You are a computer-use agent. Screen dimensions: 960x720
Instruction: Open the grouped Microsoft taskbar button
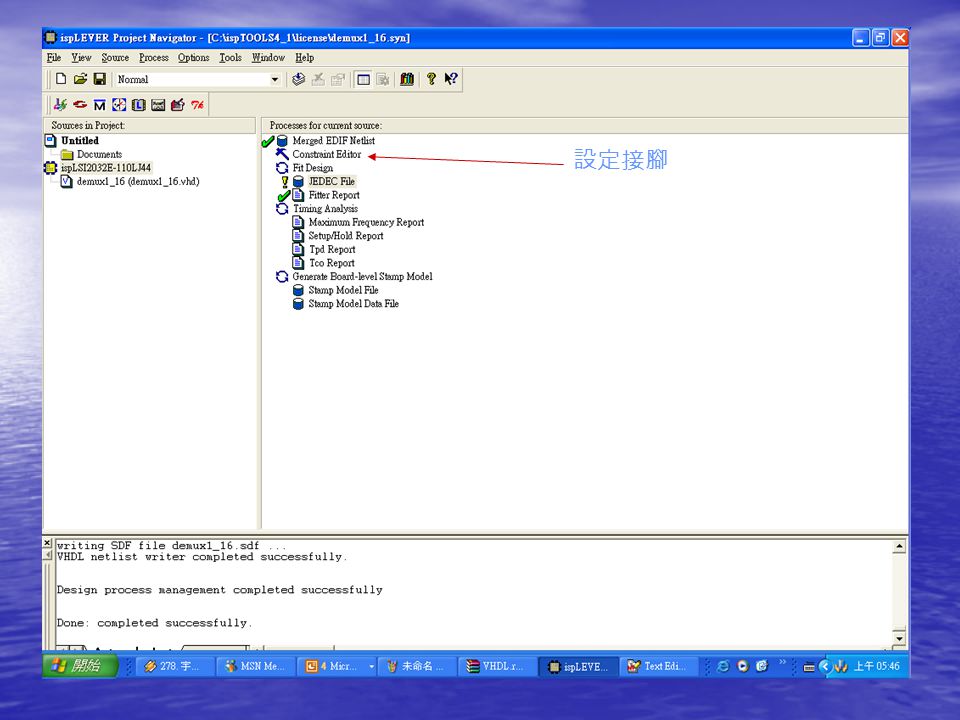(x=337, y=666)
